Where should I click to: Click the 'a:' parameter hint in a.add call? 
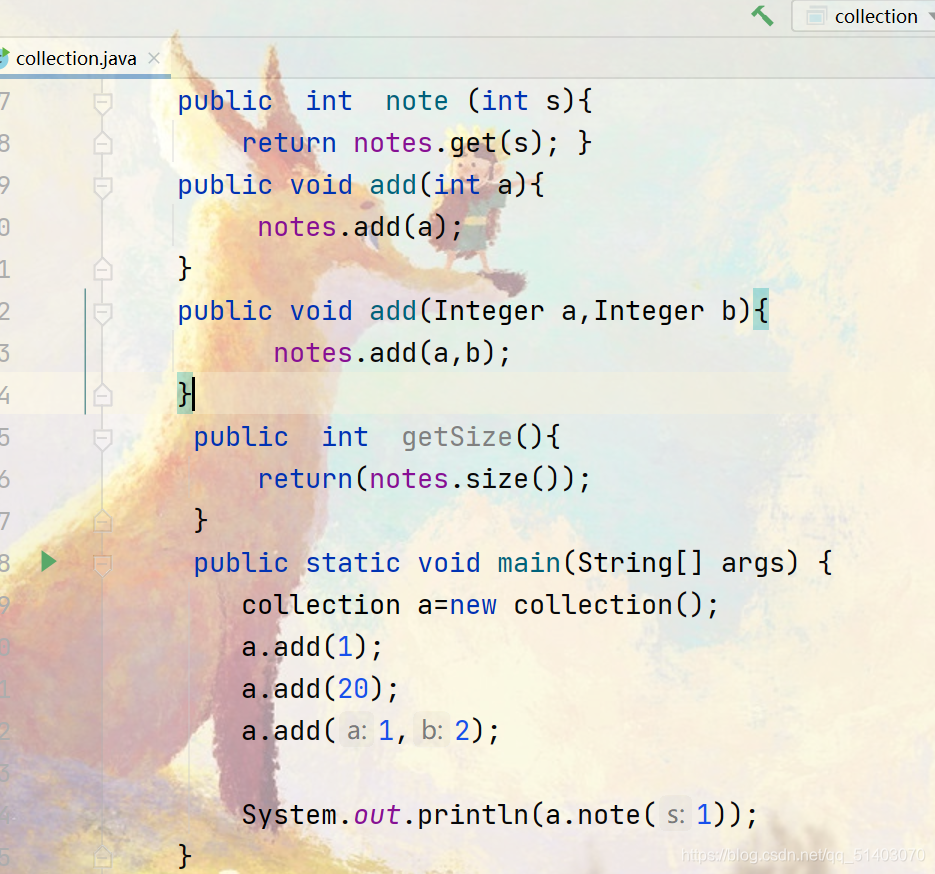[x=357, y=731]
